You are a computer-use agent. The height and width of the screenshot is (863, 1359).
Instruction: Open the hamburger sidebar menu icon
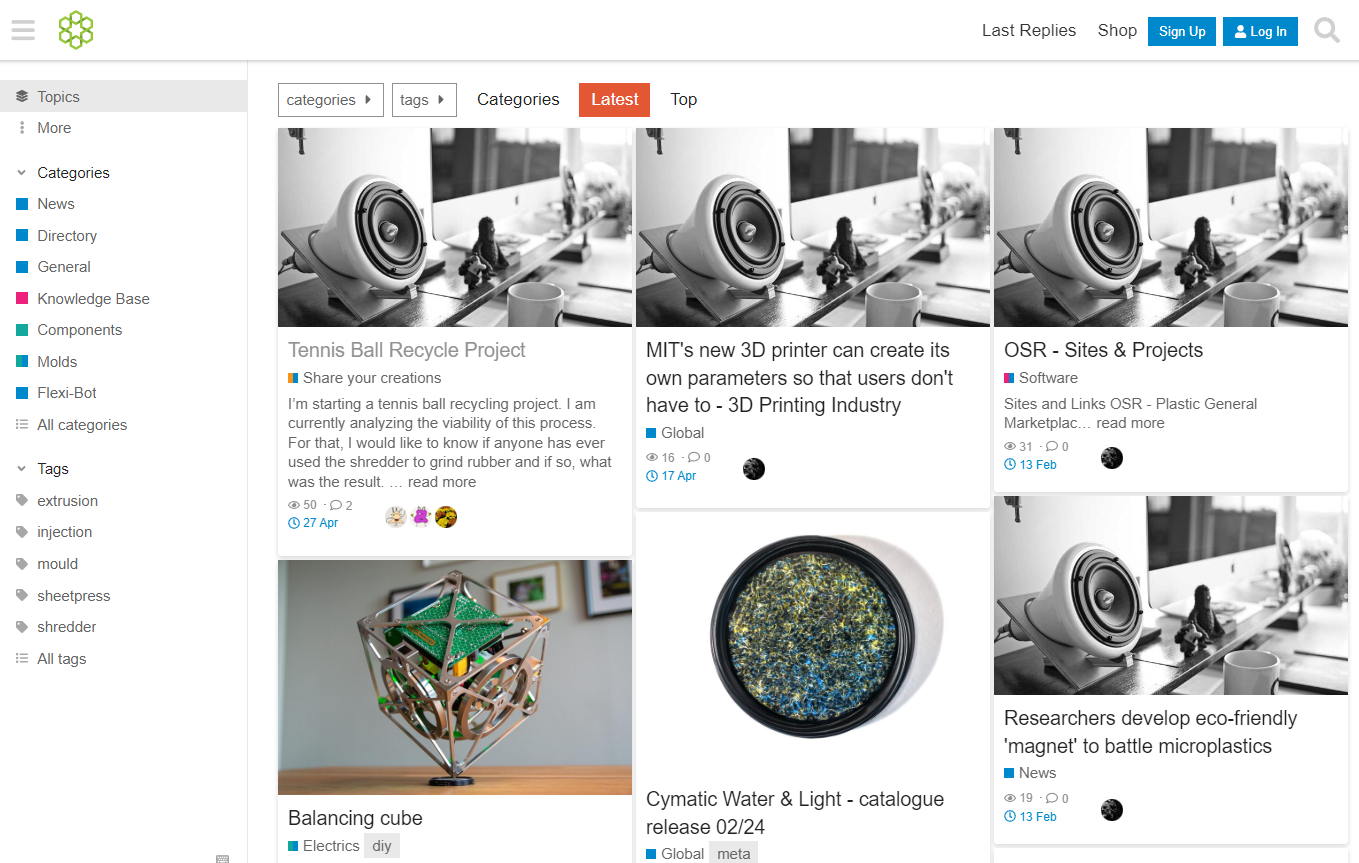(23, 31)
